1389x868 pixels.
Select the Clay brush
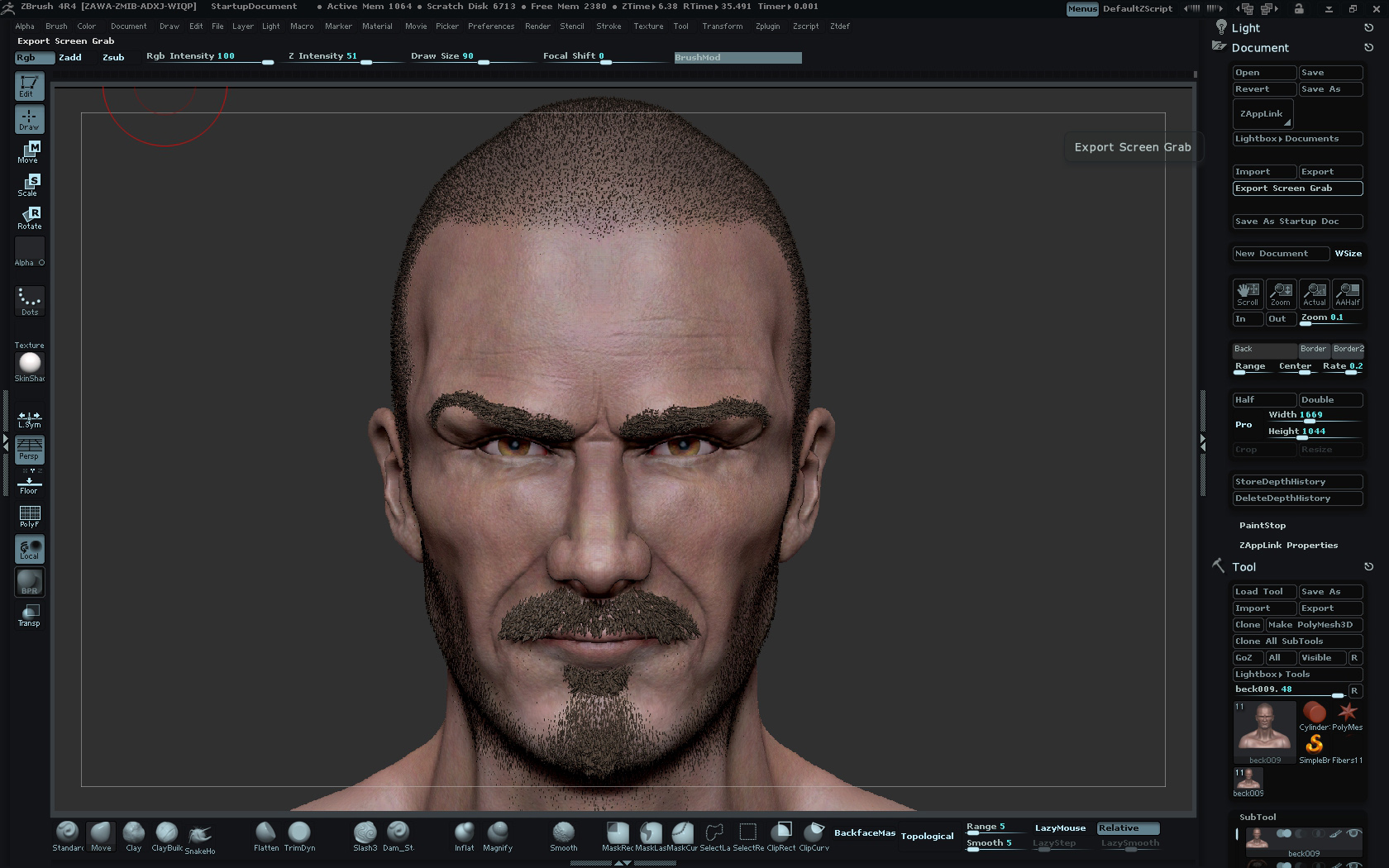click(133, 836)
